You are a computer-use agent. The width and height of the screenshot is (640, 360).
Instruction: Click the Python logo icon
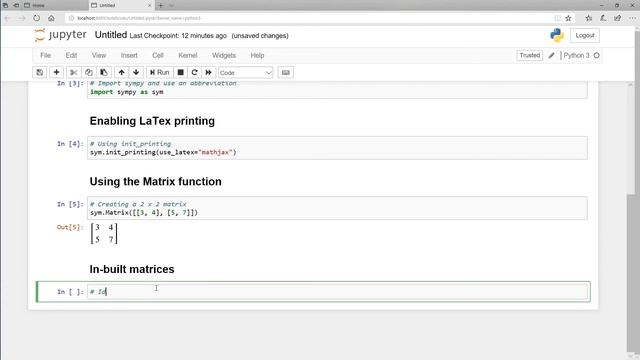(x=556, y=36)
